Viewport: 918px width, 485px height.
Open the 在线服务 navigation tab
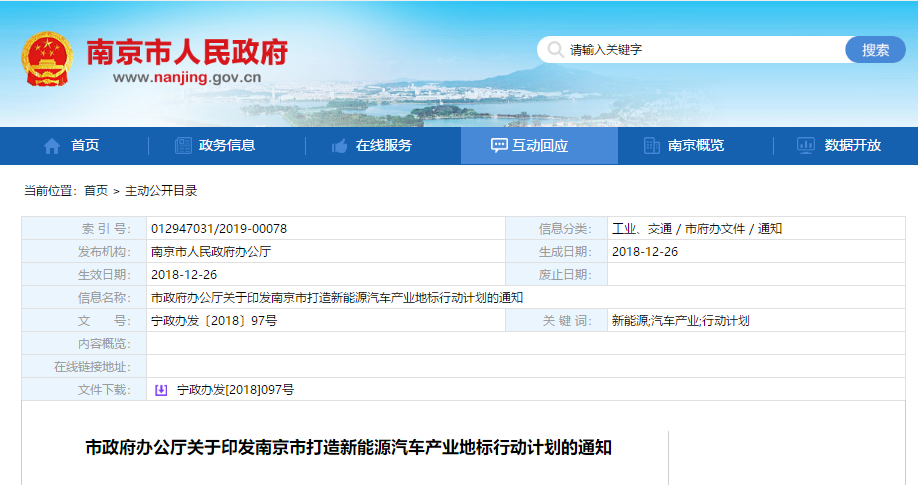(x=383, y=146)
